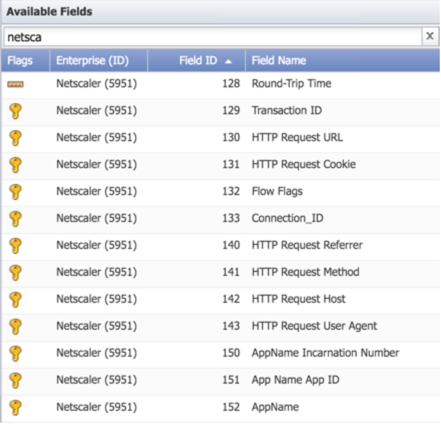Screen dimensions: 441x426
Task: Select the key icon in Flow Flags row
Action: point(15,192)
